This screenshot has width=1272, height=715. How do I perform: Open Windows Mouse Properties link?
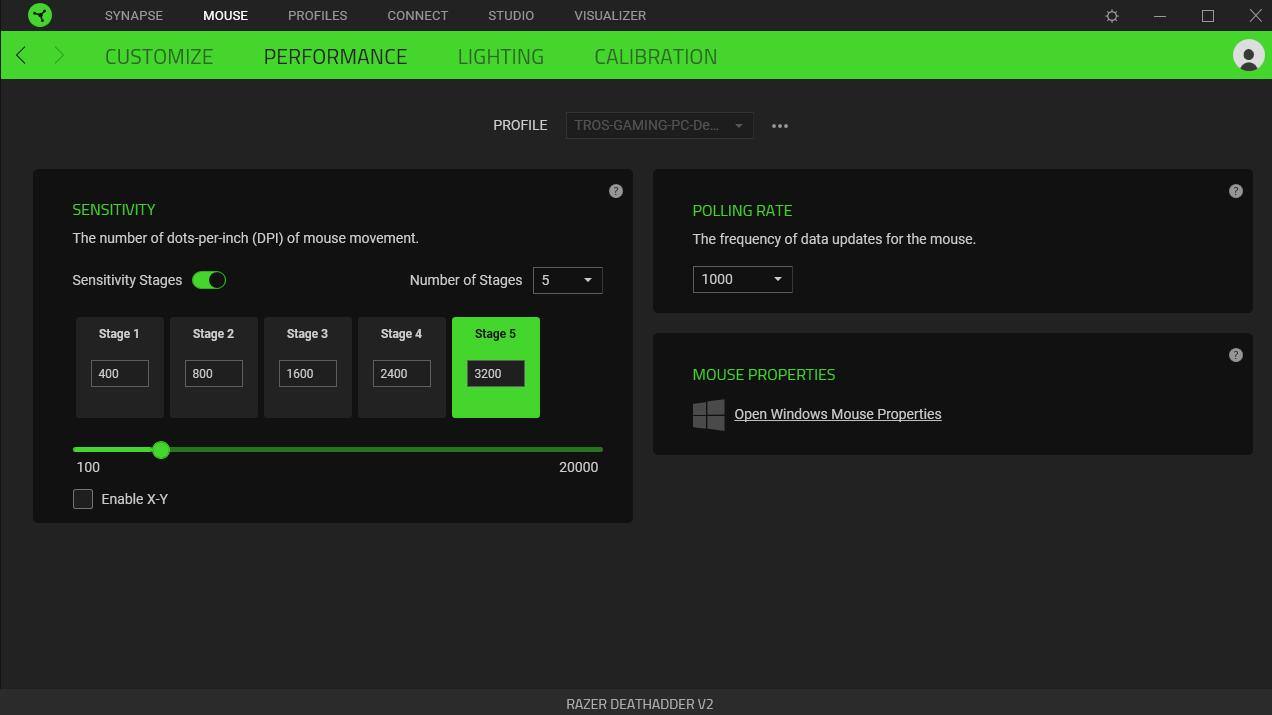point(837,414)
